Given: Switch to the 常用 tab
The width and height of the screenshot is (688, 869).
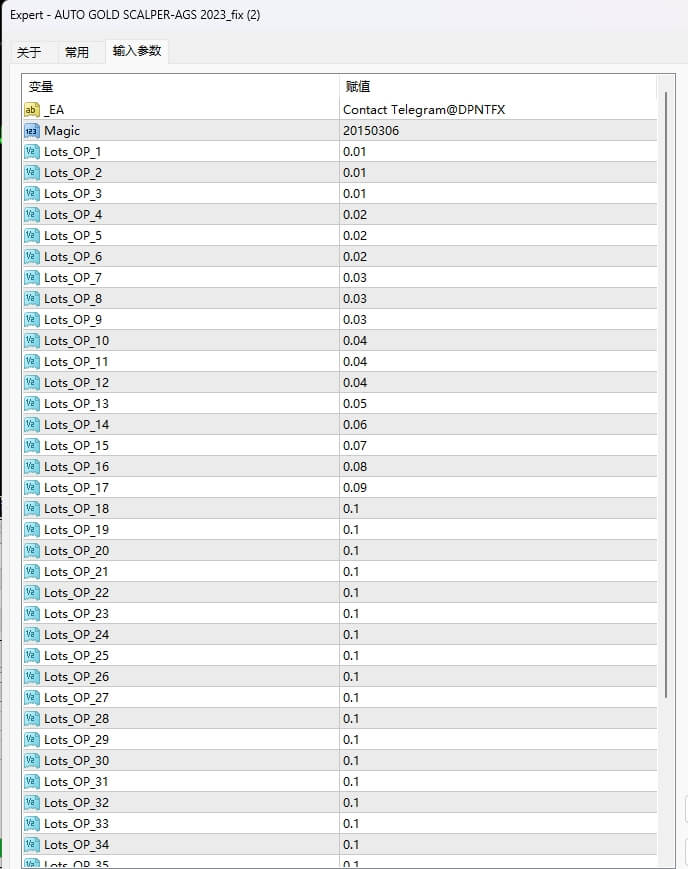Looking at the screenshot, I should (x=77, y=52).
